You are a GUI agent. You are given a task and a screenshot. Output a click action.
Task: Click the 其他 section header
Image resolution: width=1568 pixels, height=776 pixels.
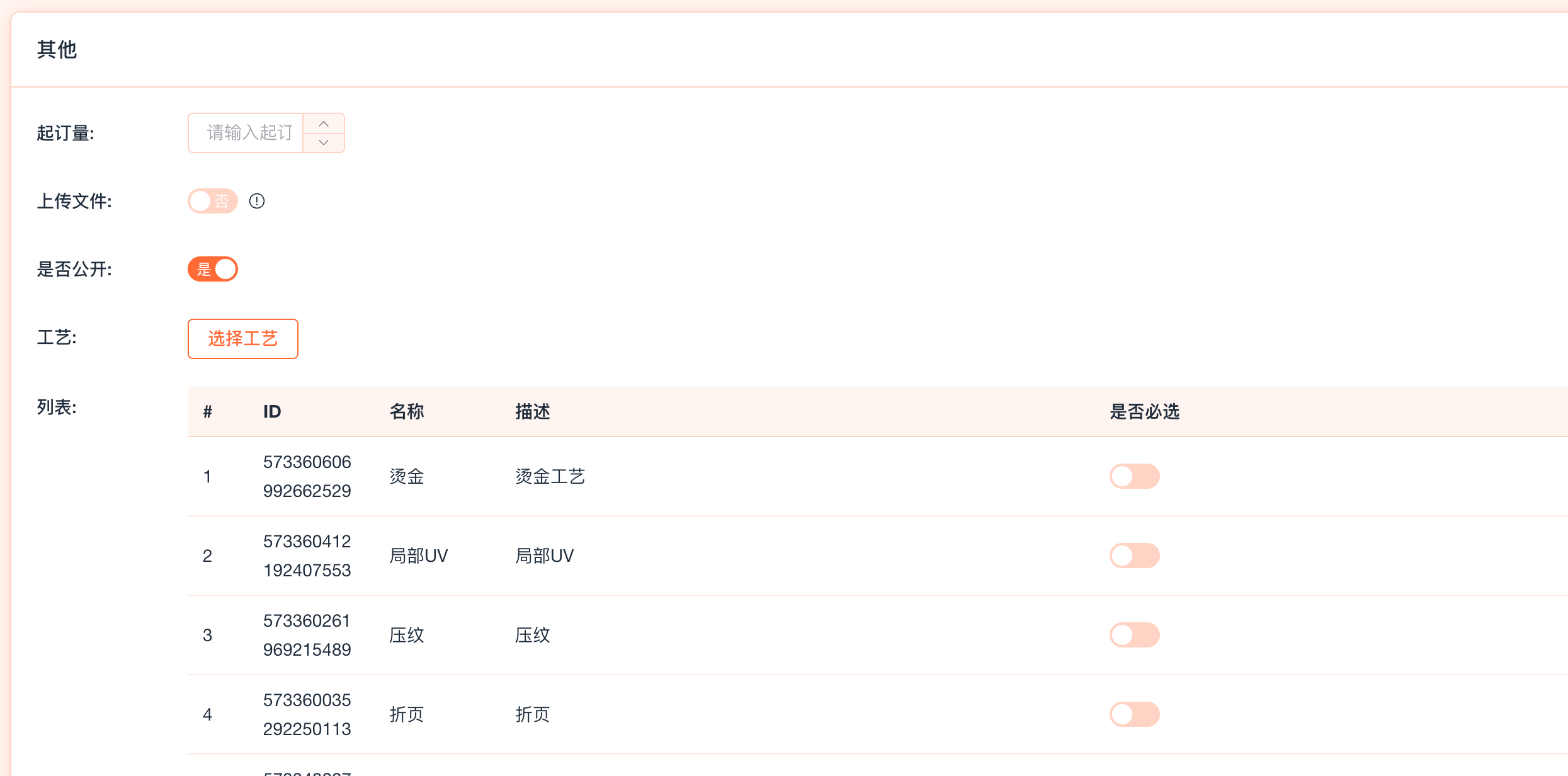tap(57, 49)
